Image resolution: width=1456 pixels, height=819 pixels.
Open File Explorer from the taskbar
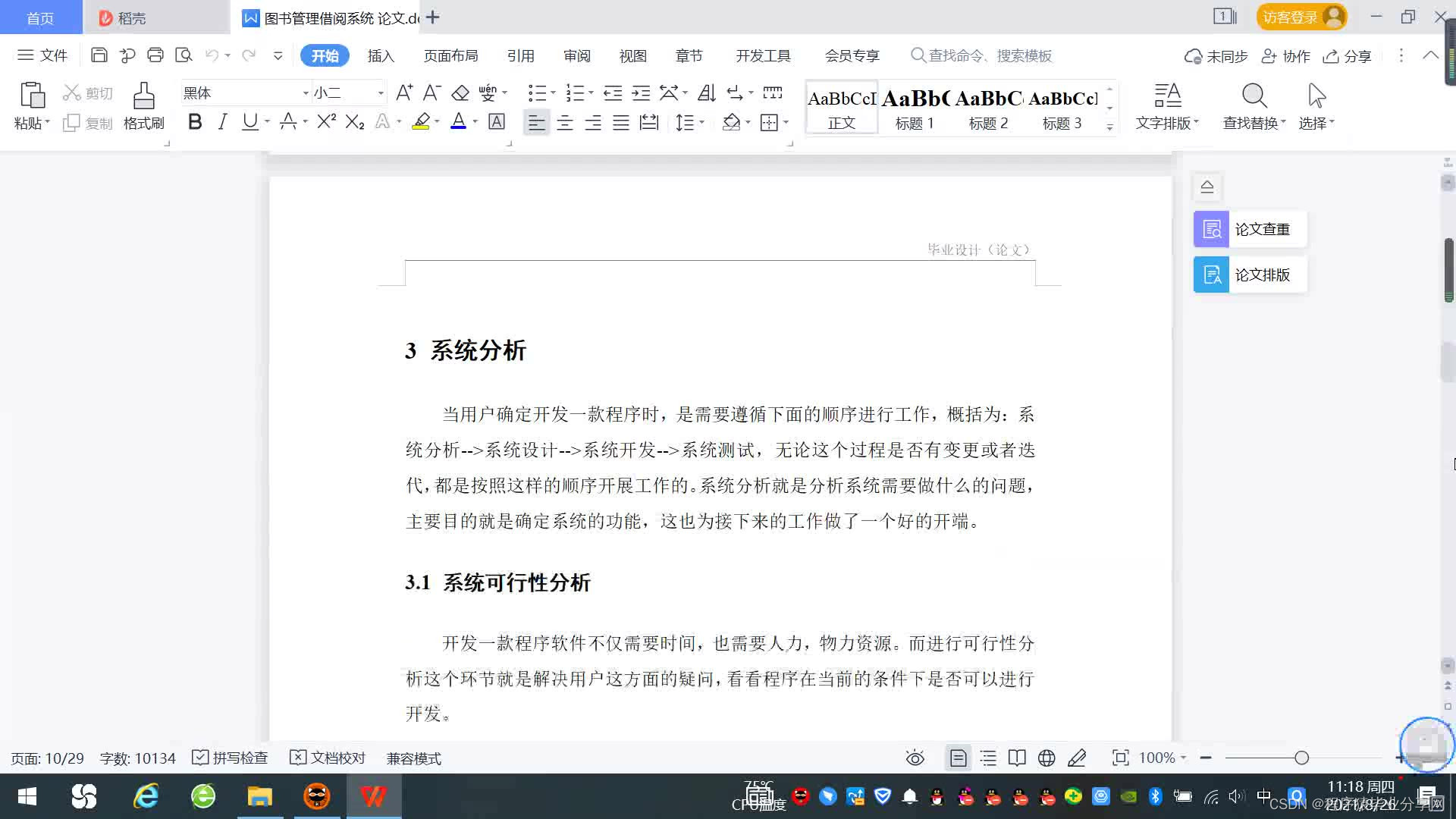259,796
